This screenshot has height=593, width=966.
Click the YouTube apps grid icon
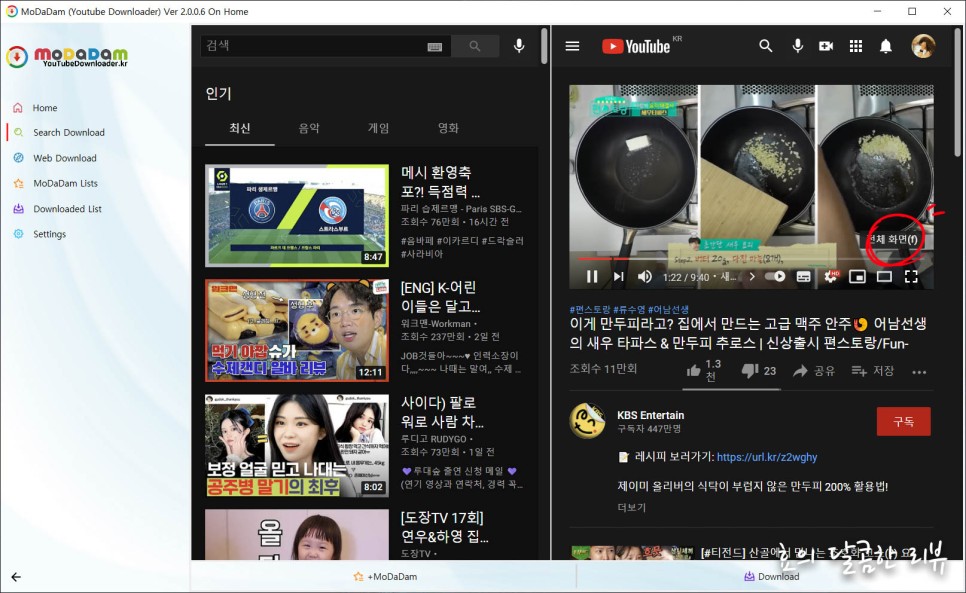point(855,45)
